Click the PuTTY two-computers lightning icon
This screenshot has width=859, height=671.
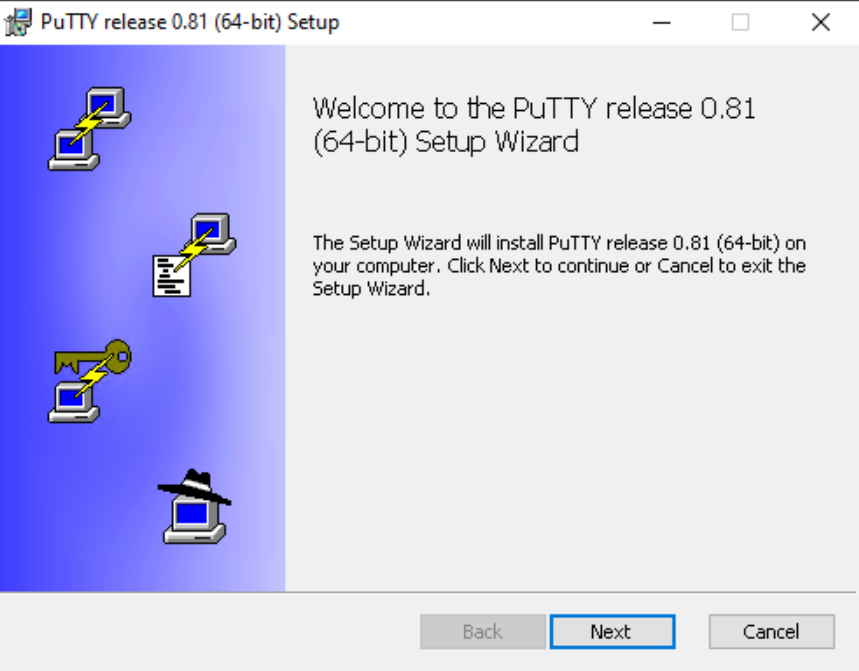90,129
